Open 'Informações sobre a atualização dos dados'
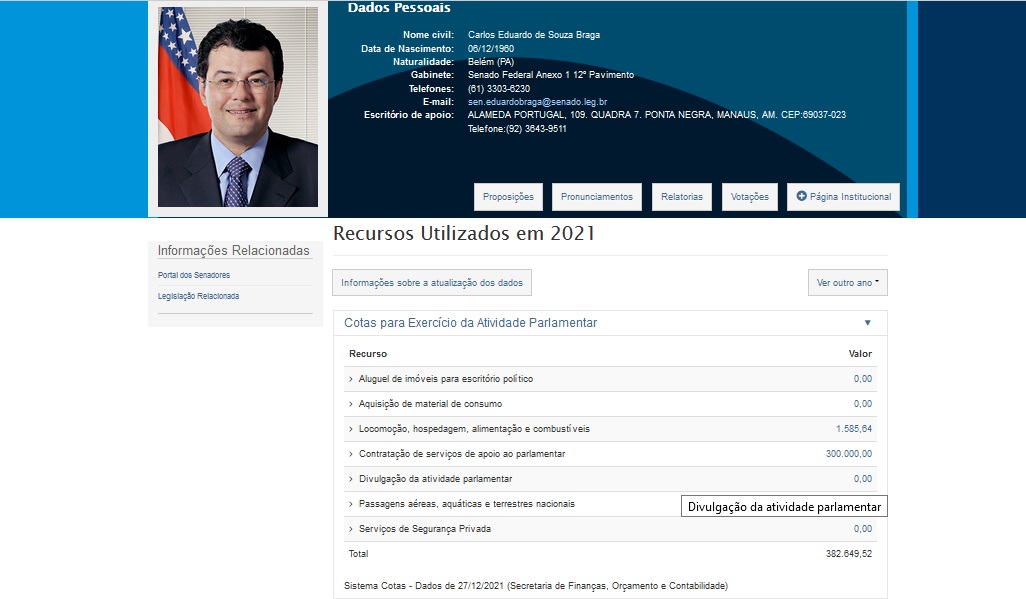Viewport: 1026px width, 599px height. [x=432, y=282]
